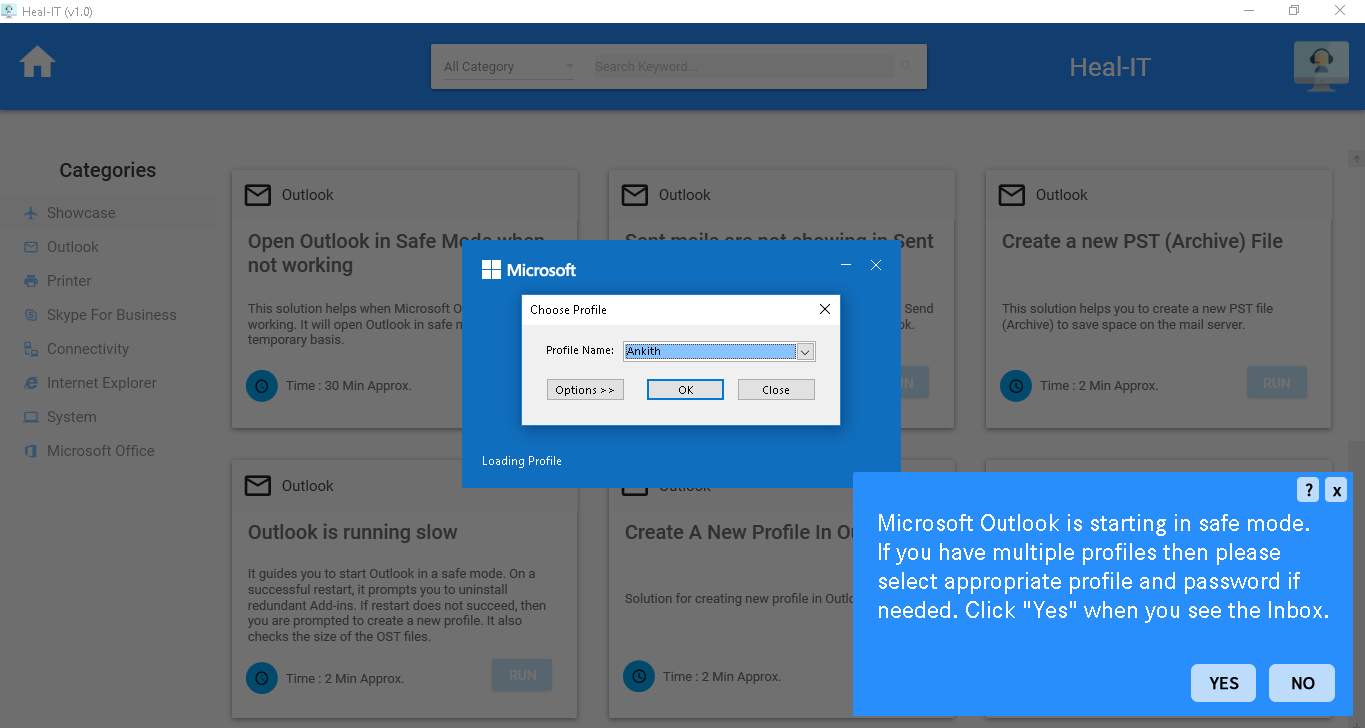1365x728 pixels.
Task: Click YES on the safe mode prompt
Action: [1222, 683]
